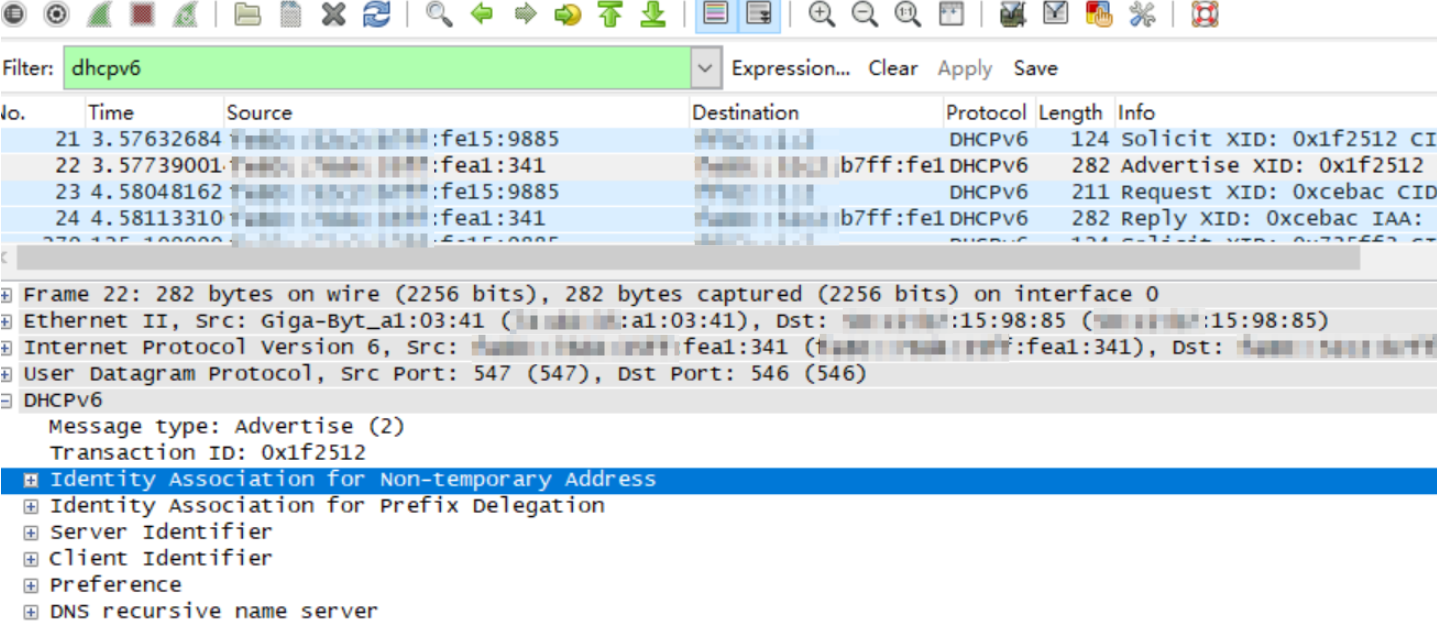Click the dhcpv6 display filter field
The width and height of the screenshot is (1437, 623).
click(377, 68)
